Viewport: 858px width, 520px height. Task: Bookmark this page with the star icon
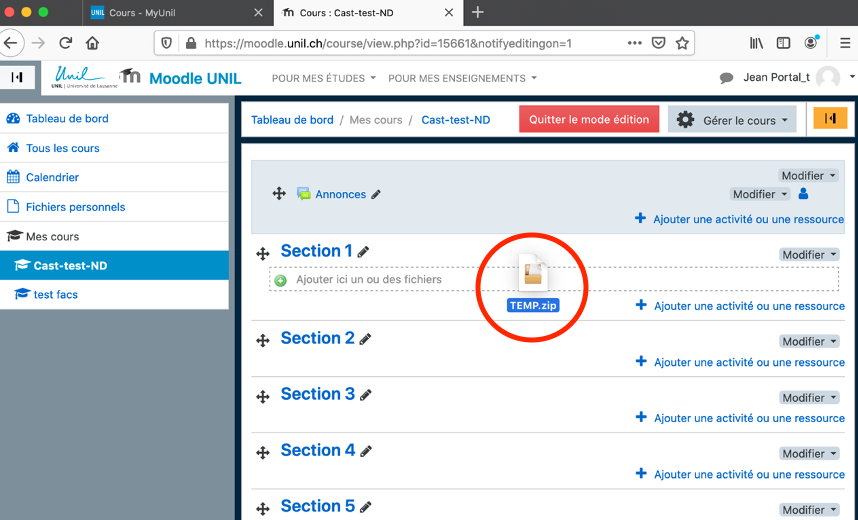(x=682, y=43)
